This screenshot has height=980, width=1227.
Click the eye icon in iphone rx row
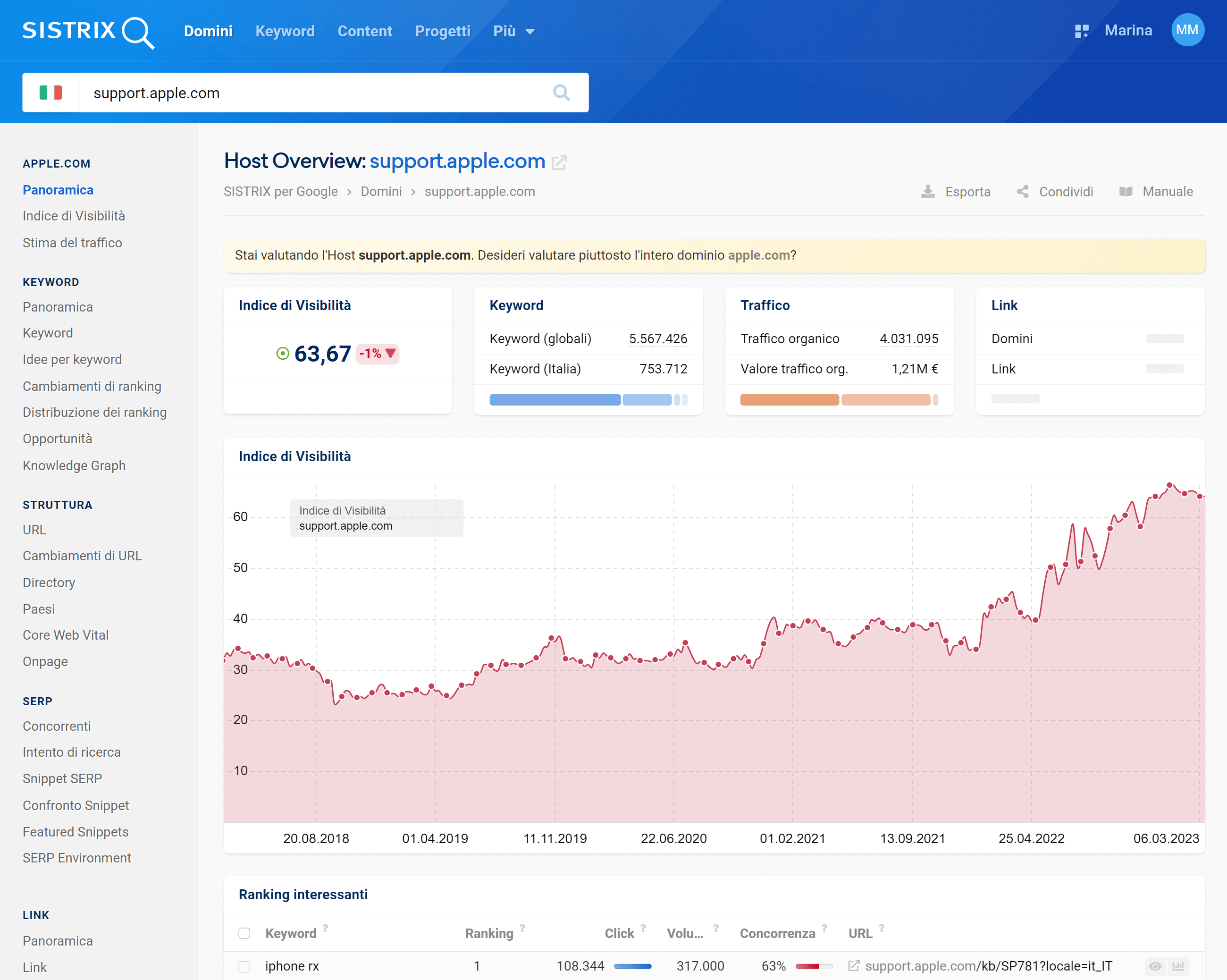pyautogui.click(x=1155, y=966)
